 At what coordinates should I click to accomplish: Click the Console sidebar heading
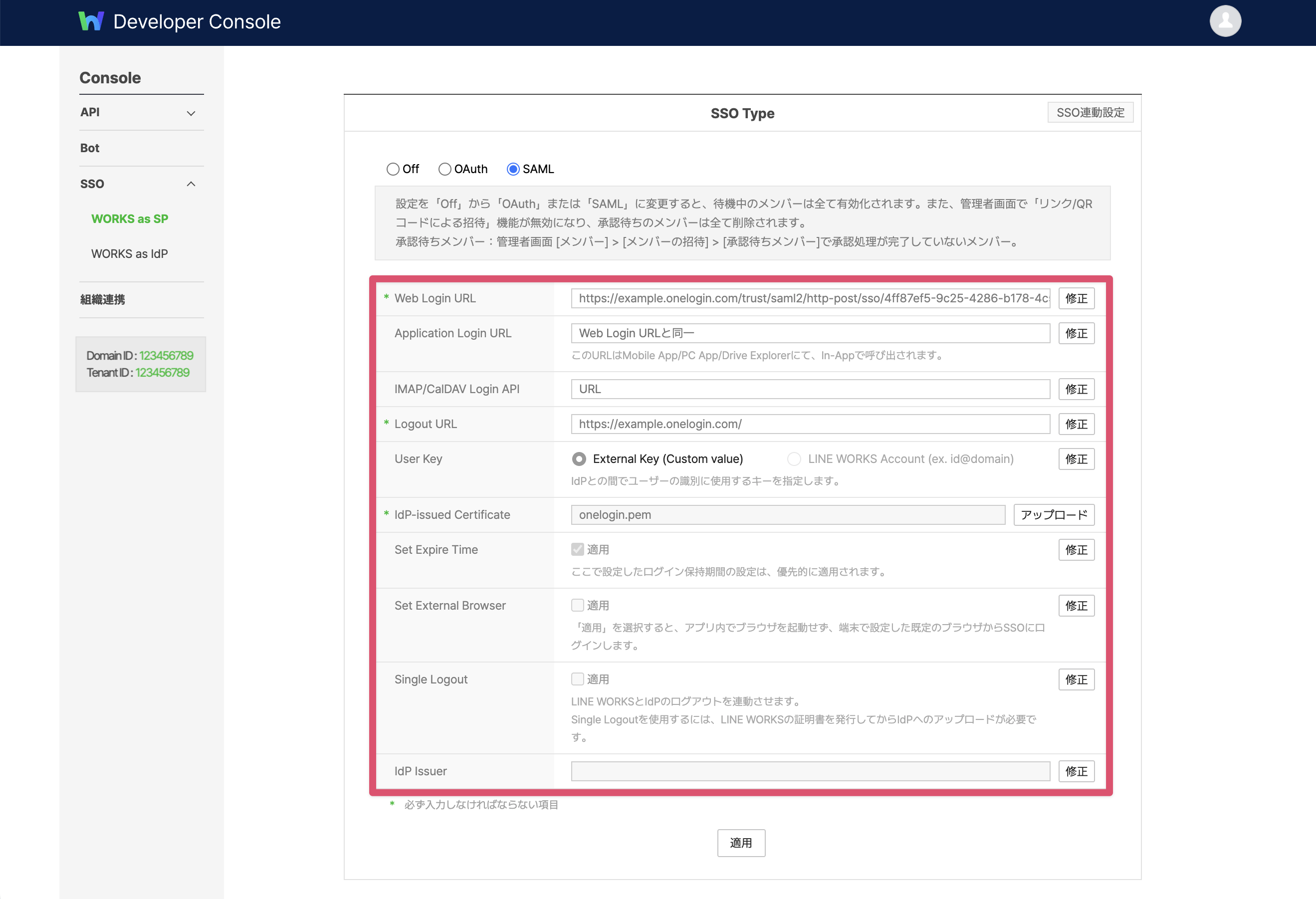point(110,78)
